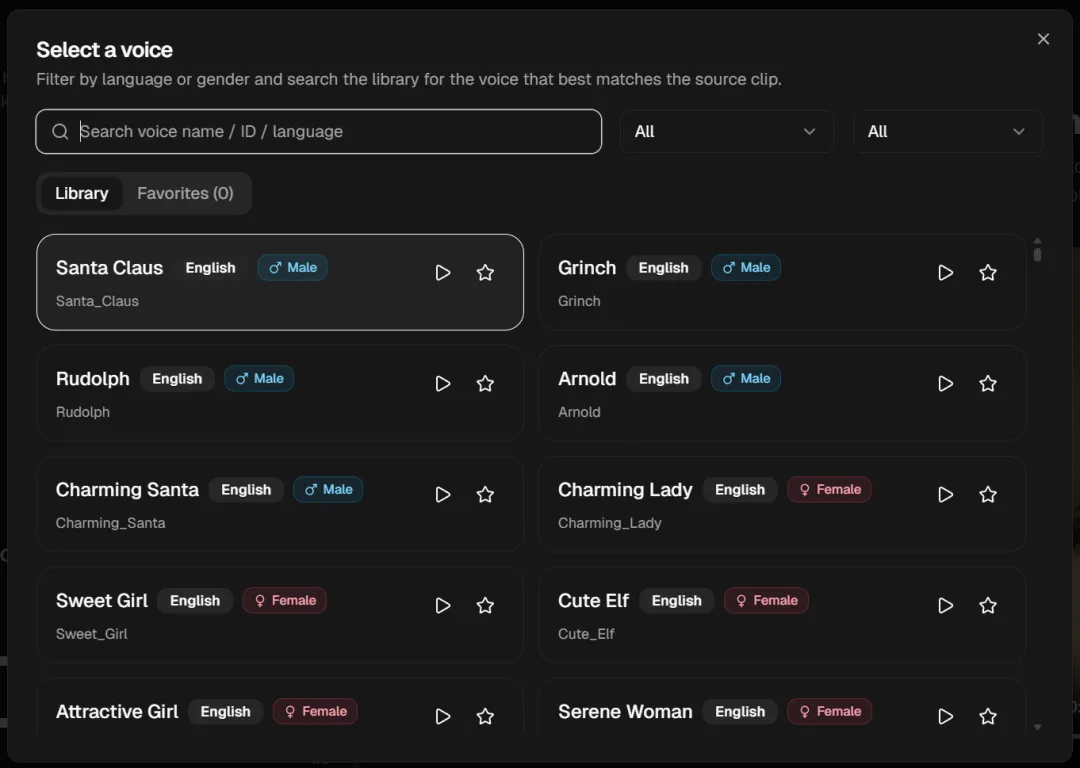Open the first All filter dropdown
1080x768 pixels.
point(726,132)
